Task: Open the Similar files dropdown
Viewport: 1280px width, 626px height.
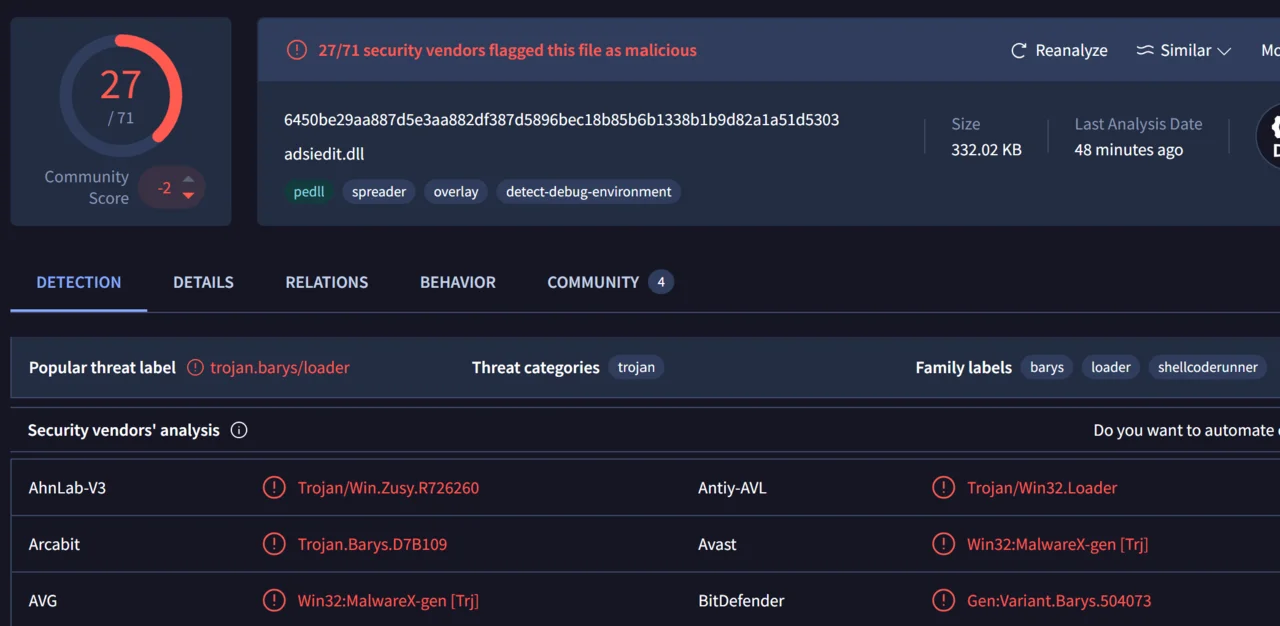Action: (x=1184, y=50)
